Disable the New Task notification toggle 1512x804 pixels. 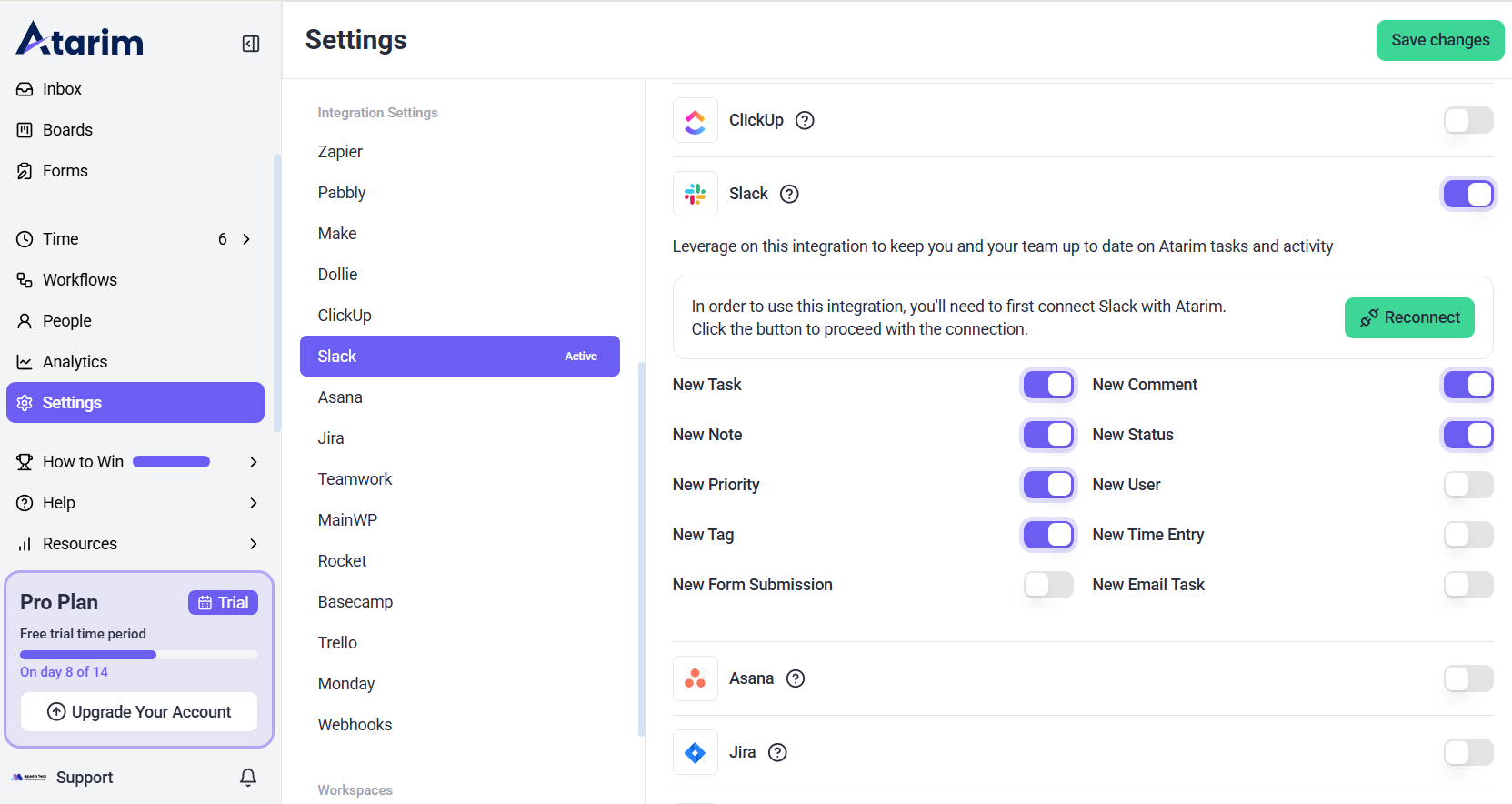pyautogui.click(x=1047, y=385)
